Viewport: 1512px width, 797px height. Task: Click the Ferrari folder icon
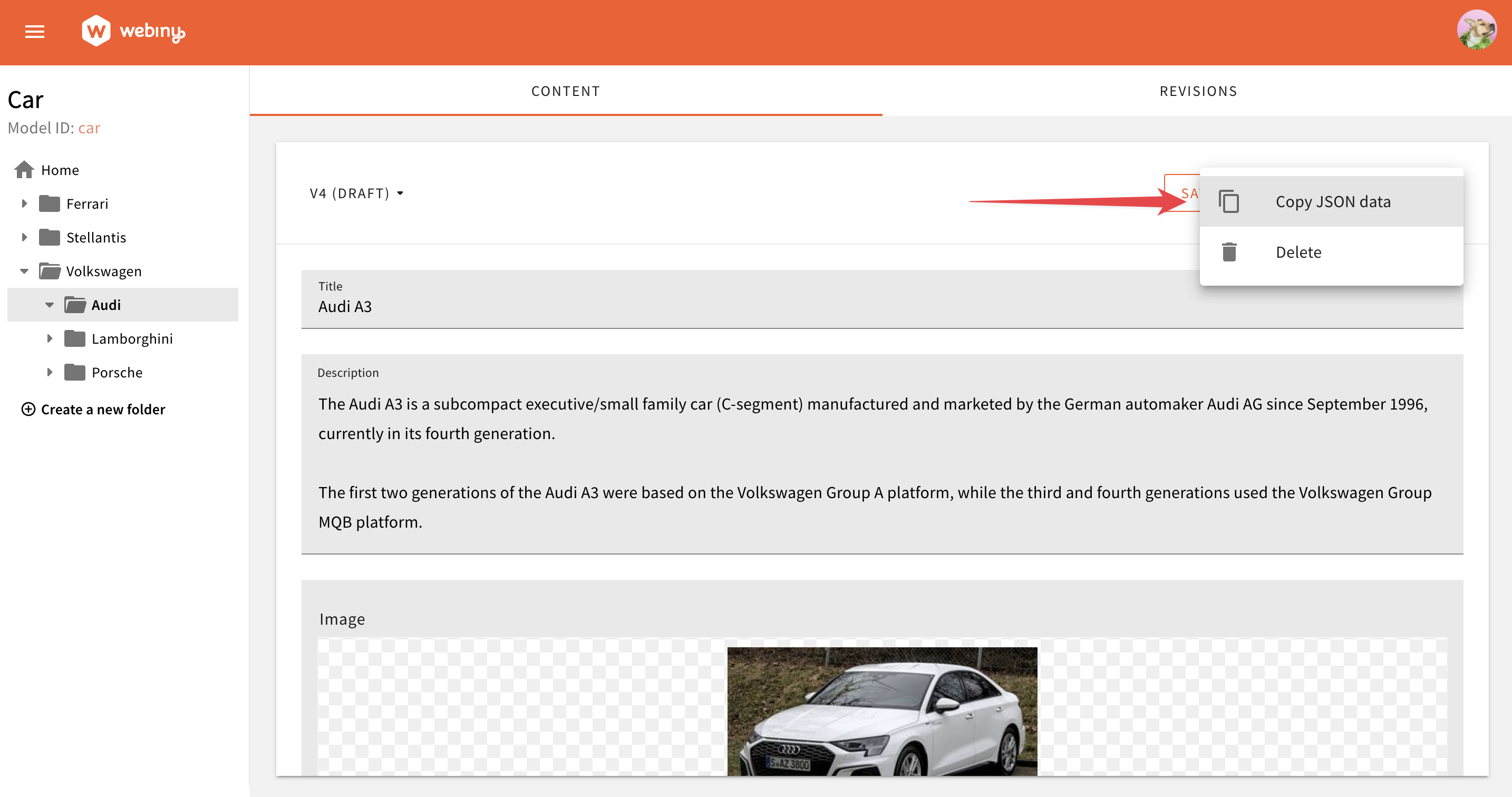50,203
